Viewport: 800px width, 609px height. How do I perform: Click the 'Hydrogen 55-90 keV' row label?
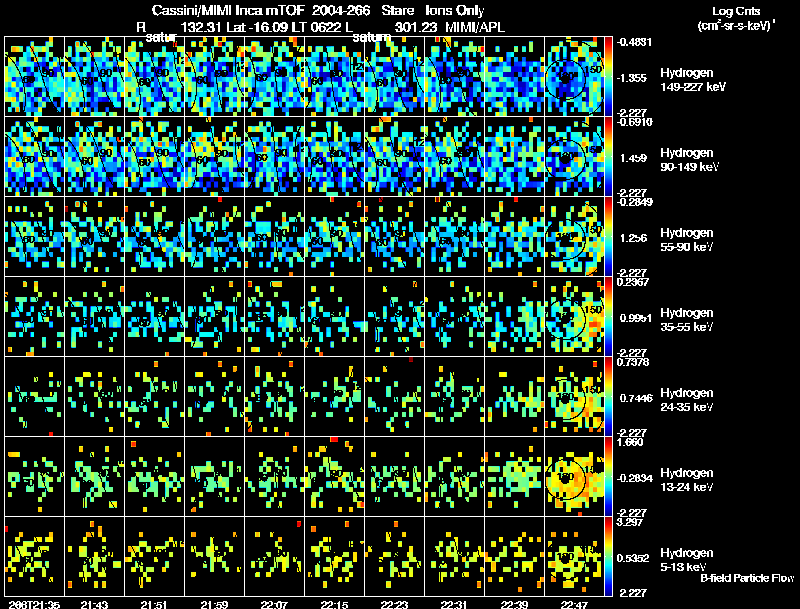pos(687,240)
